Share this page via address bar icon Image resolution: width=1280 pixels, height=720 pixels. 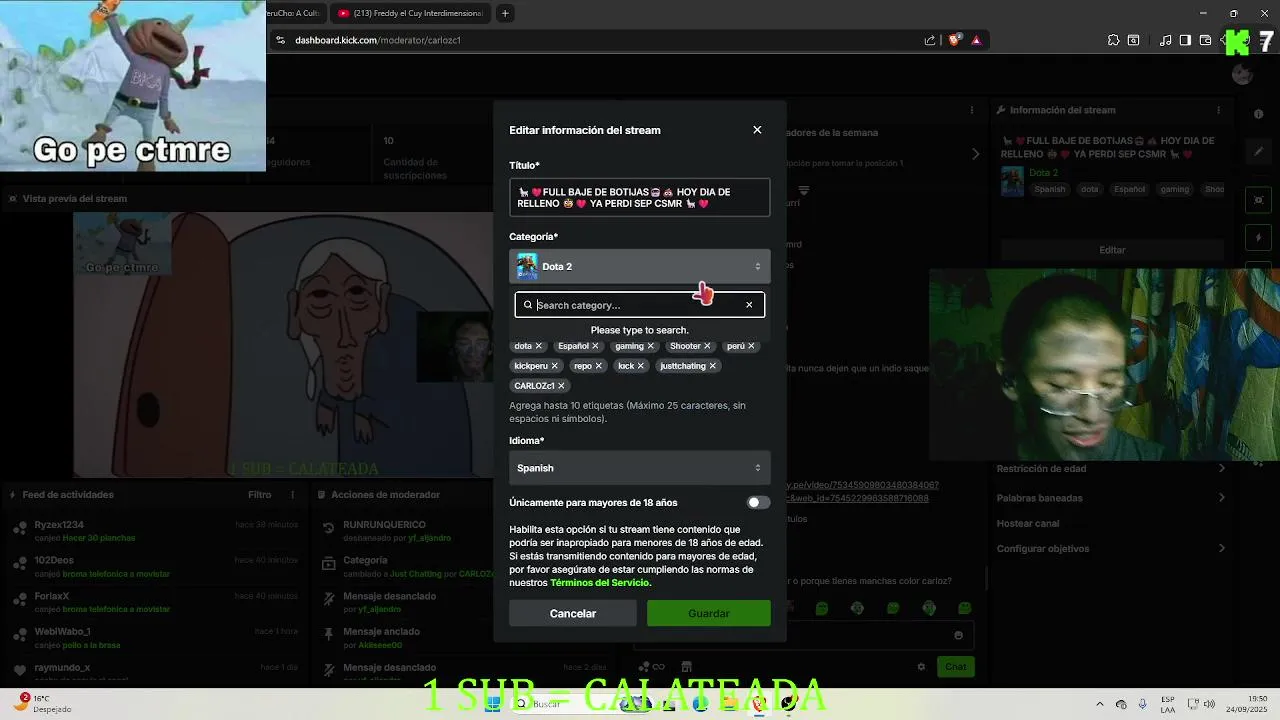tap(930, 40)
